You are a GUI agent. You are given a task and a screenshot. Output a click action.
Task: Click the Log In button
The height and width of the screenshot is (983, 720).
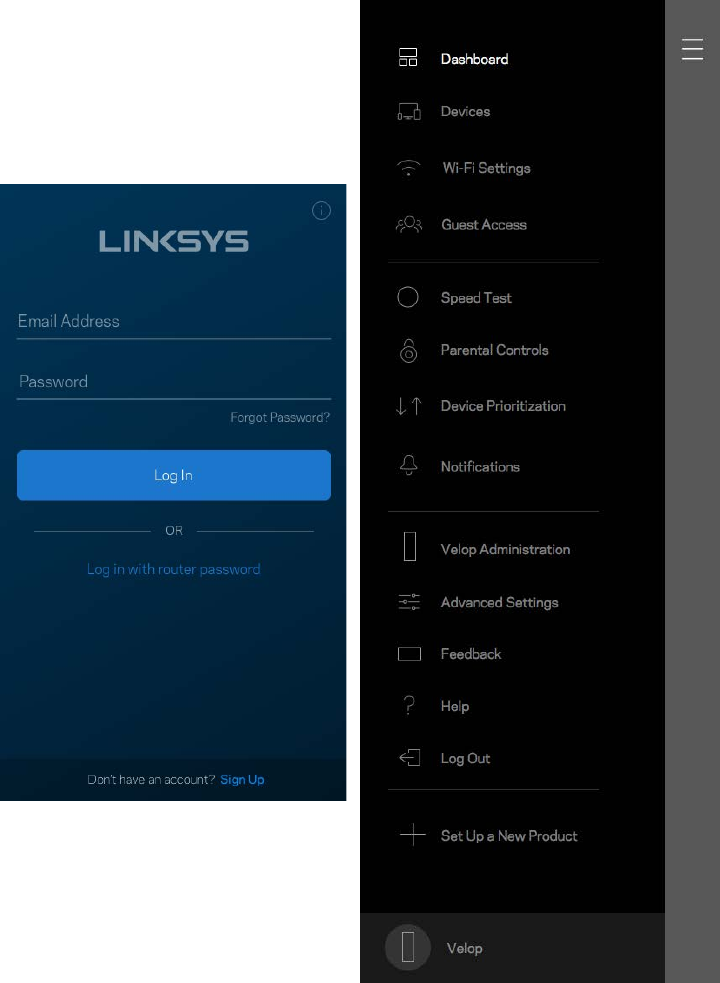pyautogui.click(x=174, y=475)
